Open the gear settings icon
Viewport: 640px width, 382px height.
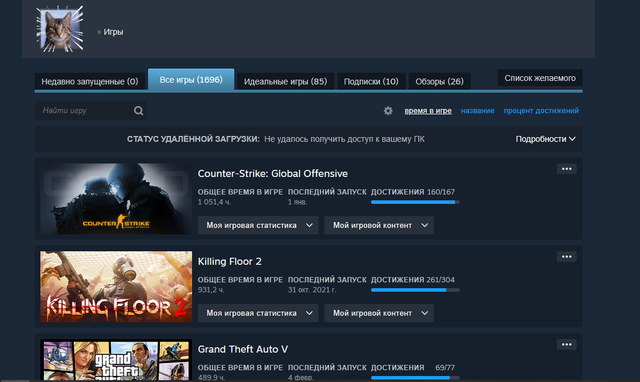[x=388, y=111]
